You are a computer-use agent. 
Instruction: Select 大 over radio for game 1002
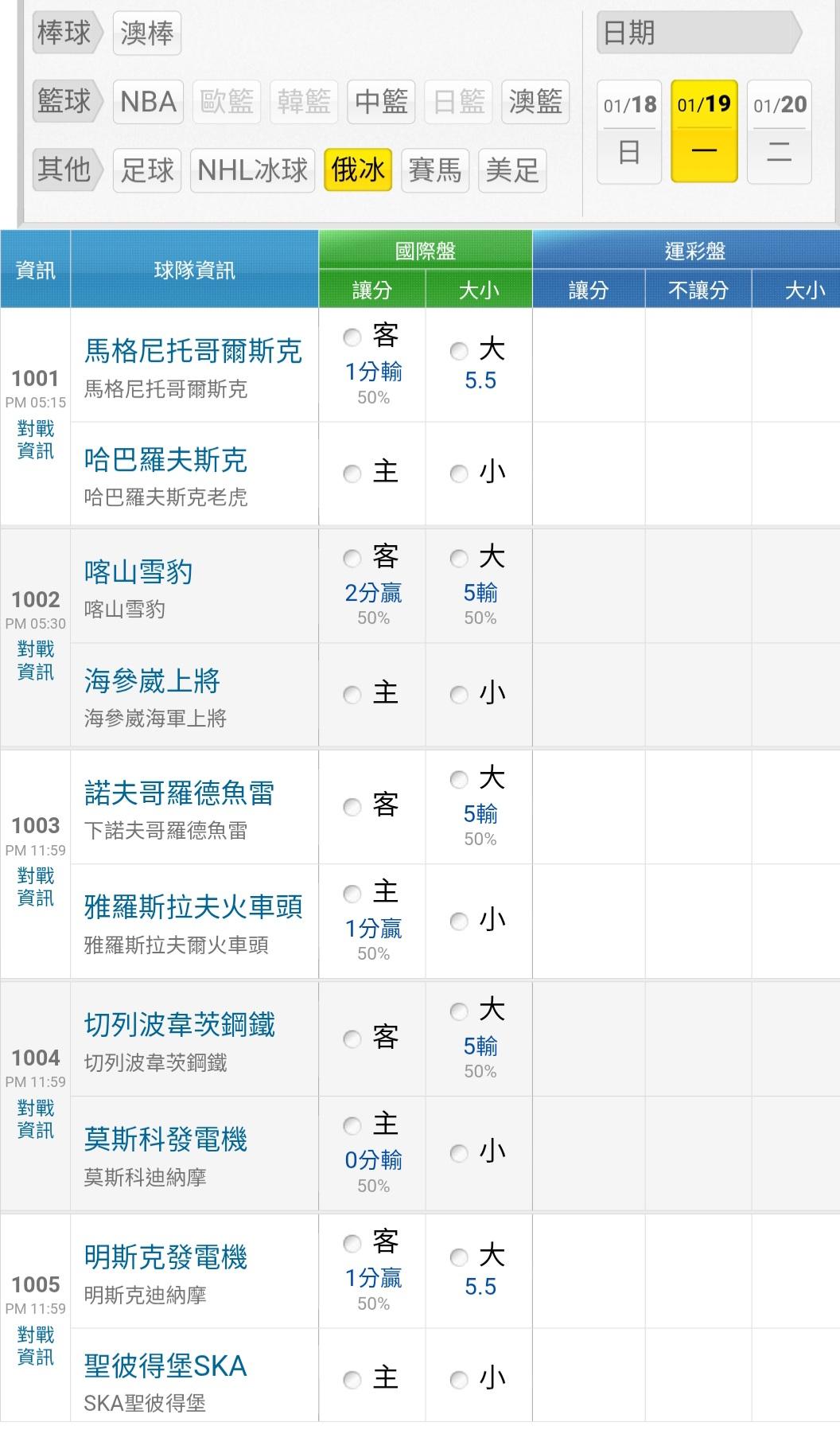click(459, 559)
